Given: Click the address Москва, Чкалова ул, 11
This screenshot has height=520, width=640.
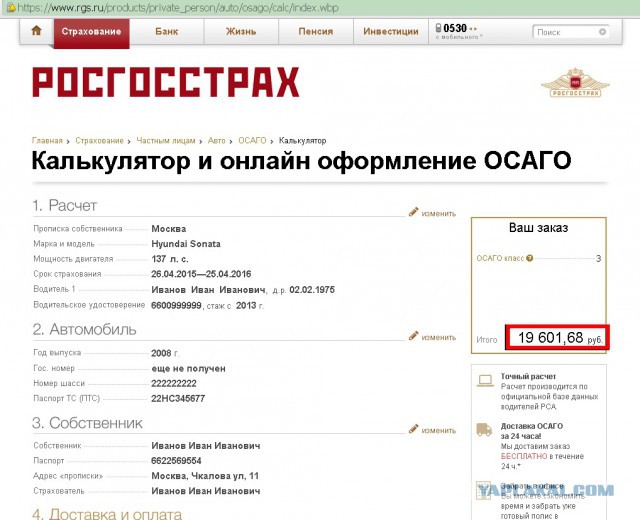Looking at the screenshot, I should [x=205, y=476].
